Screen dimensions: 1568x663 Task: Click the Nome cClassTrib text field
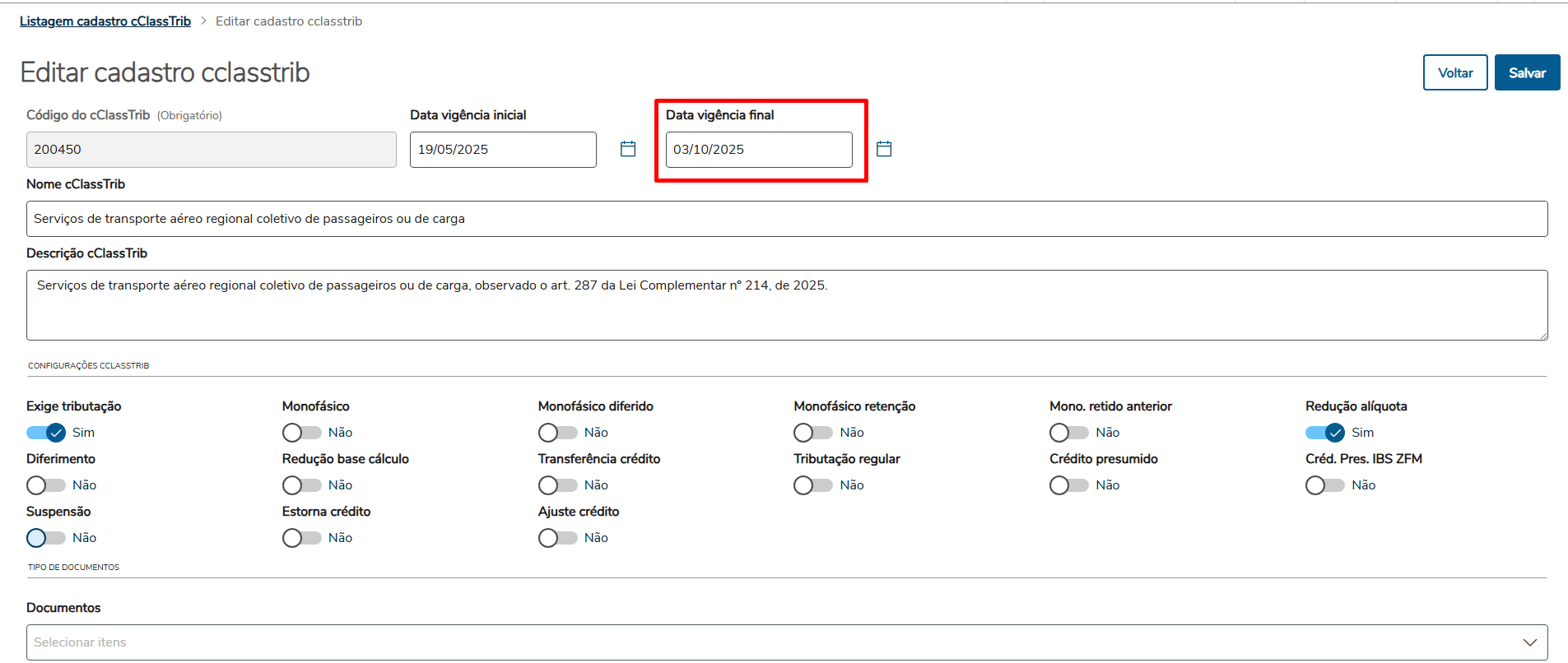tap(786, 219)
